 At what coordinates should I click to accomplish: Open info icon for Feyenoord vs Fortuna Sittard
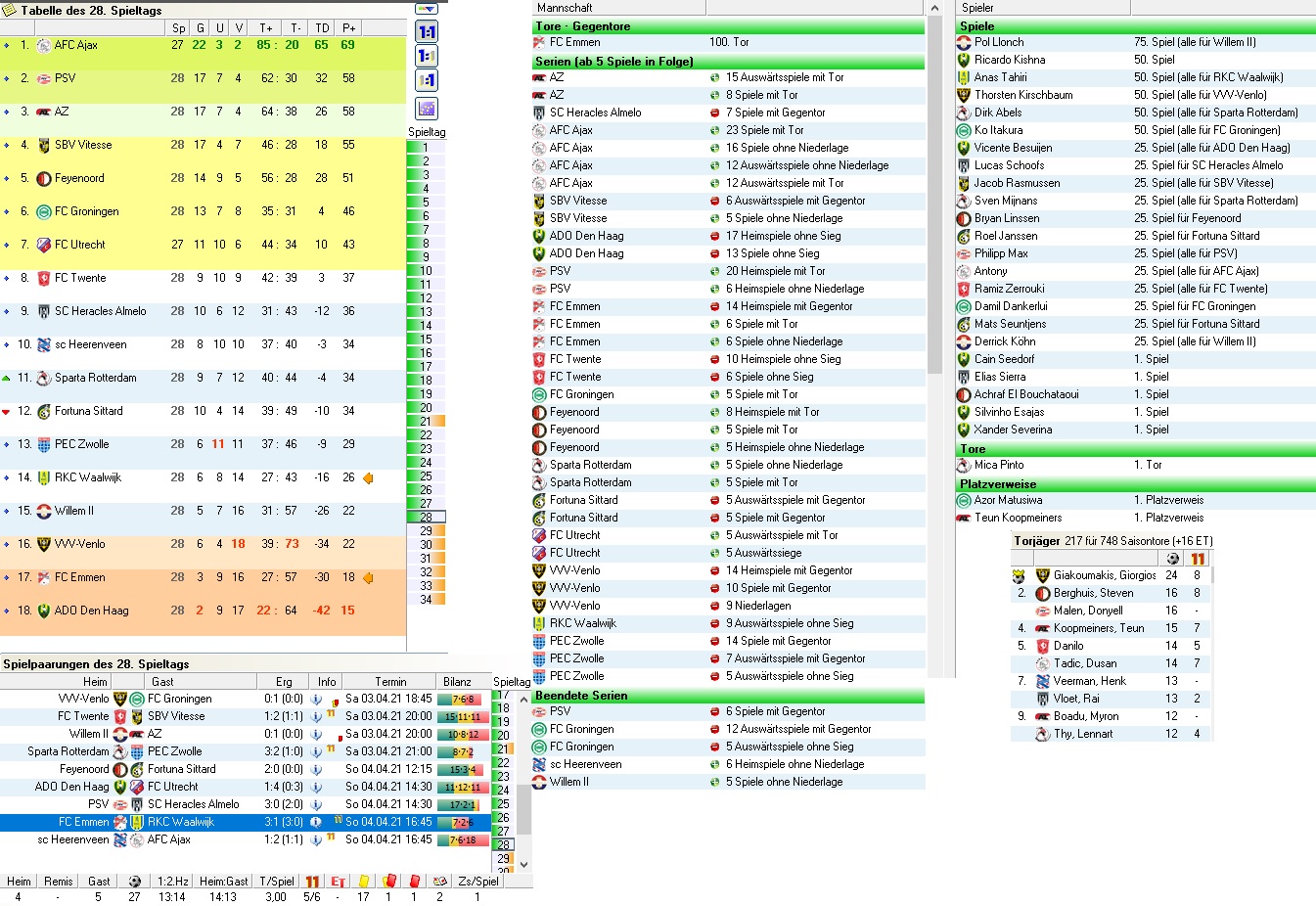(316, 769)
